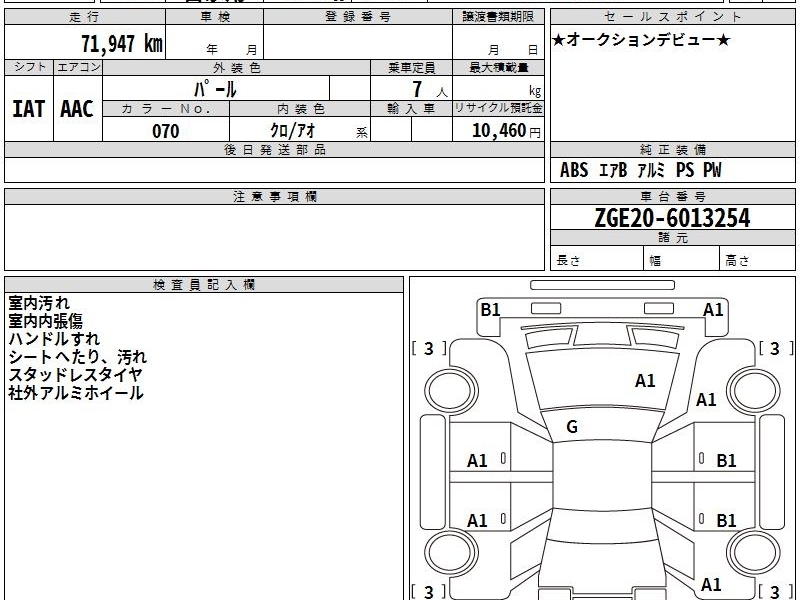Select the color number 070
800x600 pixels.
click(166, 131)
